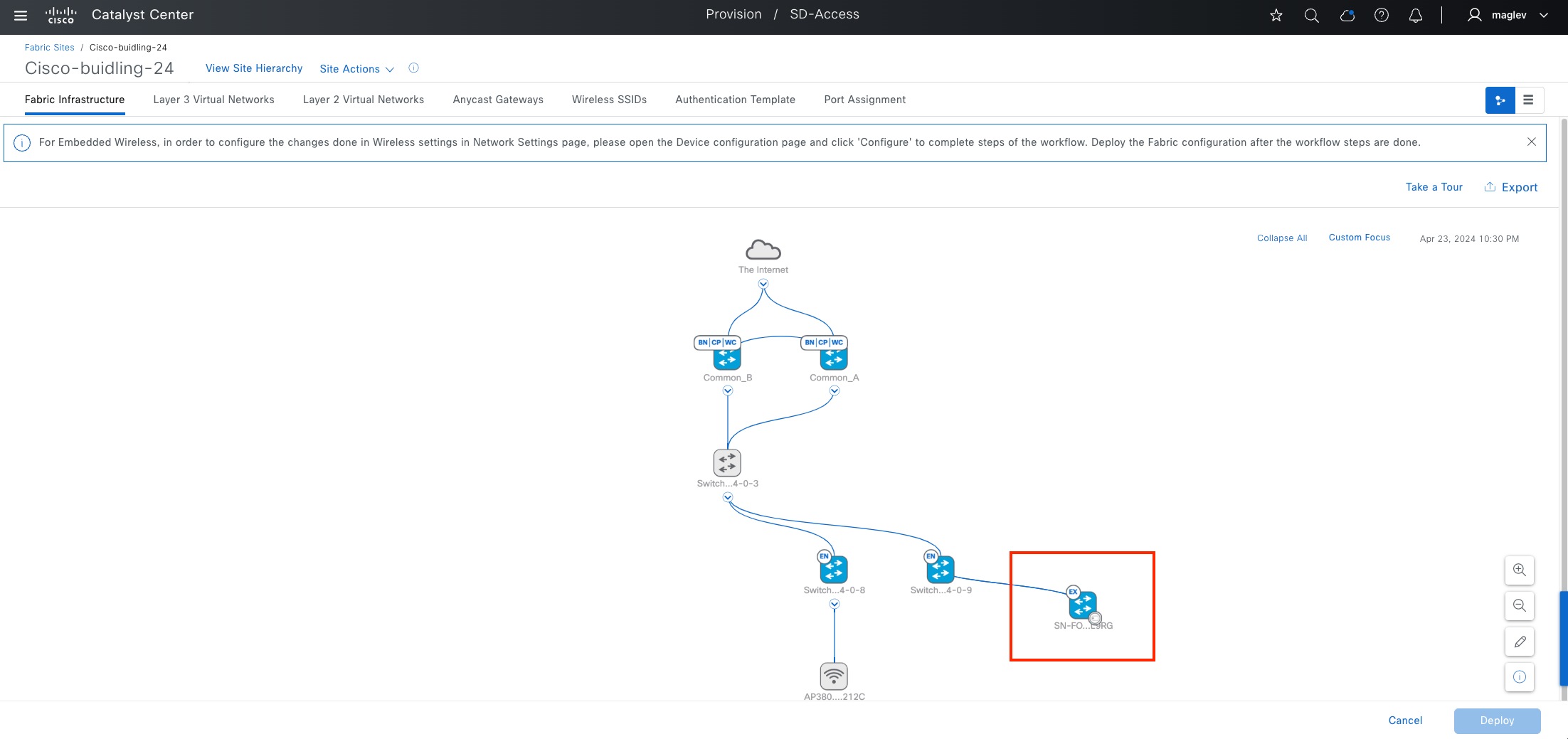Open the maglev user menu
This screenshot has width=1568, height=739.
coord(1508,15)
